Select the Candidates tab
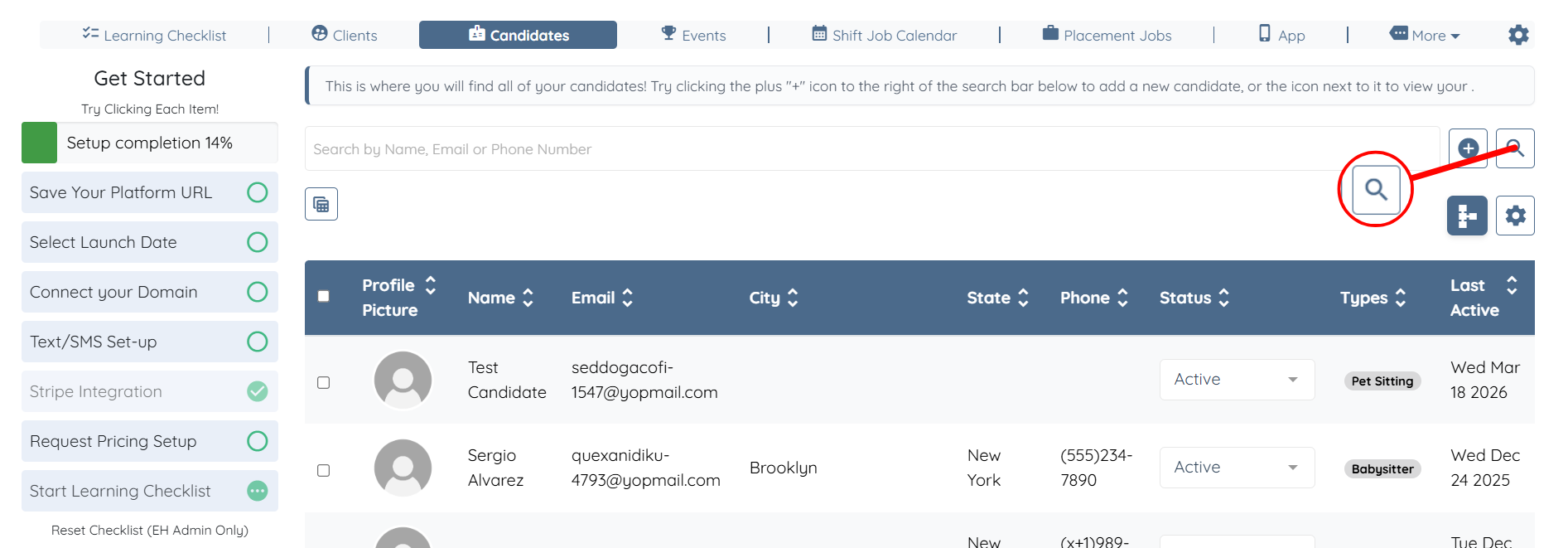 pyautogui.click(x=518, y=35)
